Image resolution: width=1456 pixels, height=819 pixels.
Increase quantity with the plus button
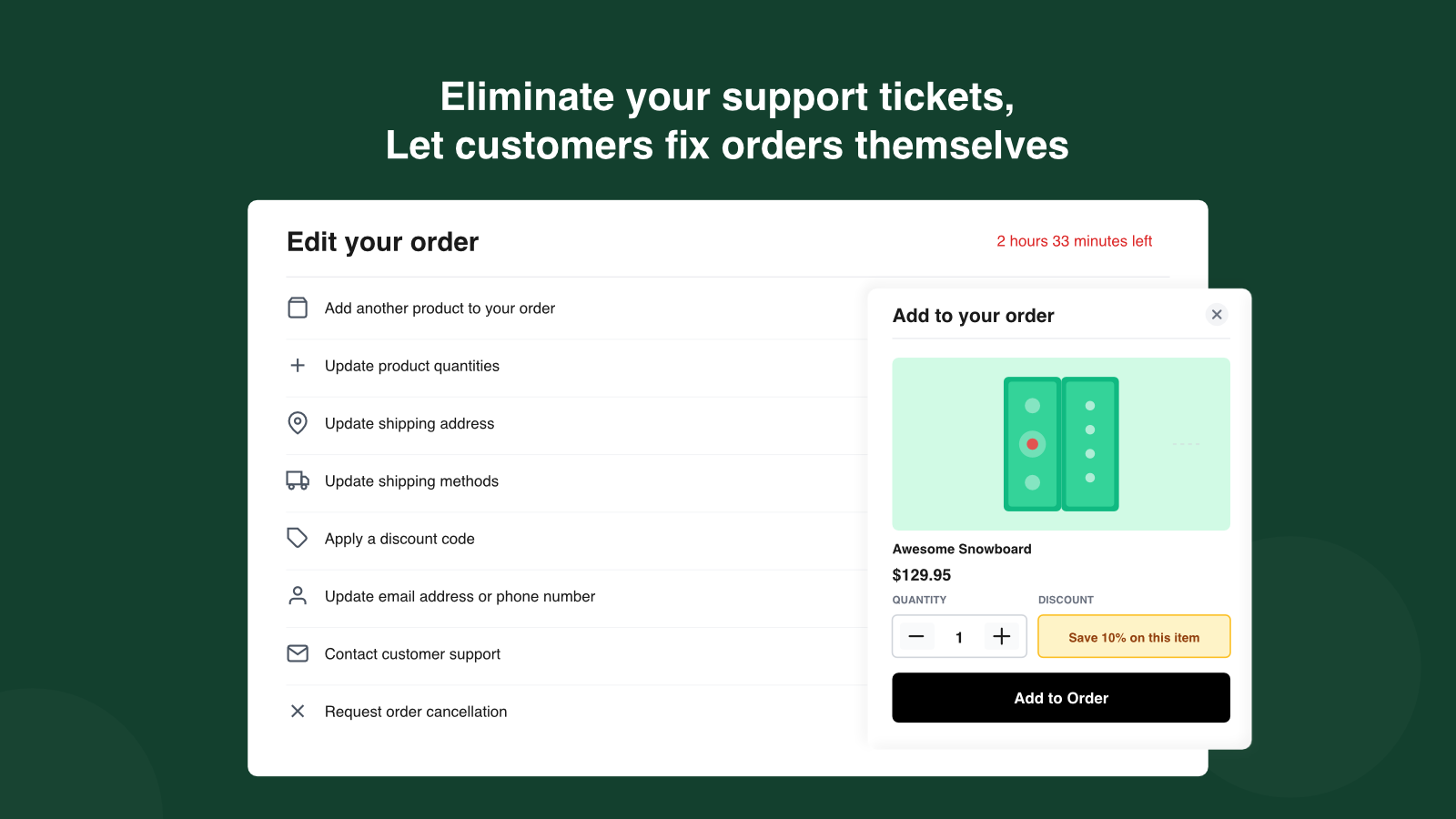pos(1002,637)
